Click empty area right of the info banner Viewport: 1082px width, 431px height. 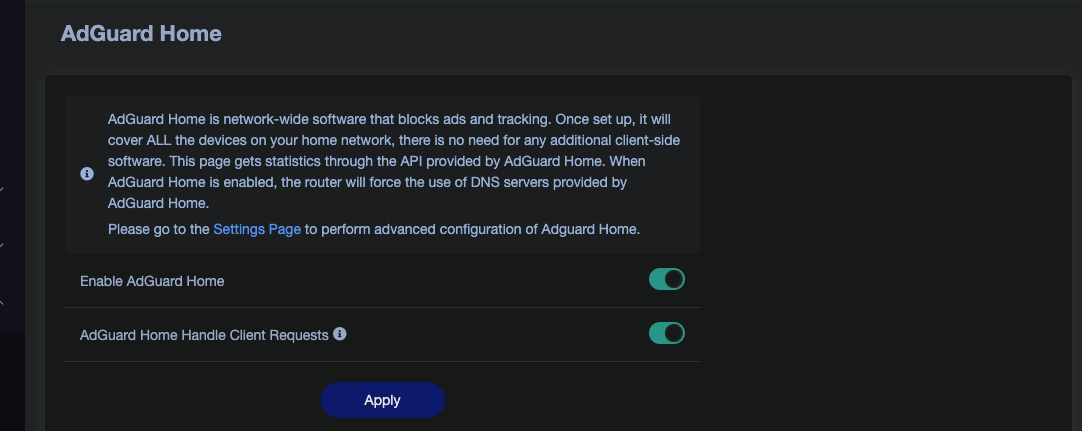[x=880, y=170]
